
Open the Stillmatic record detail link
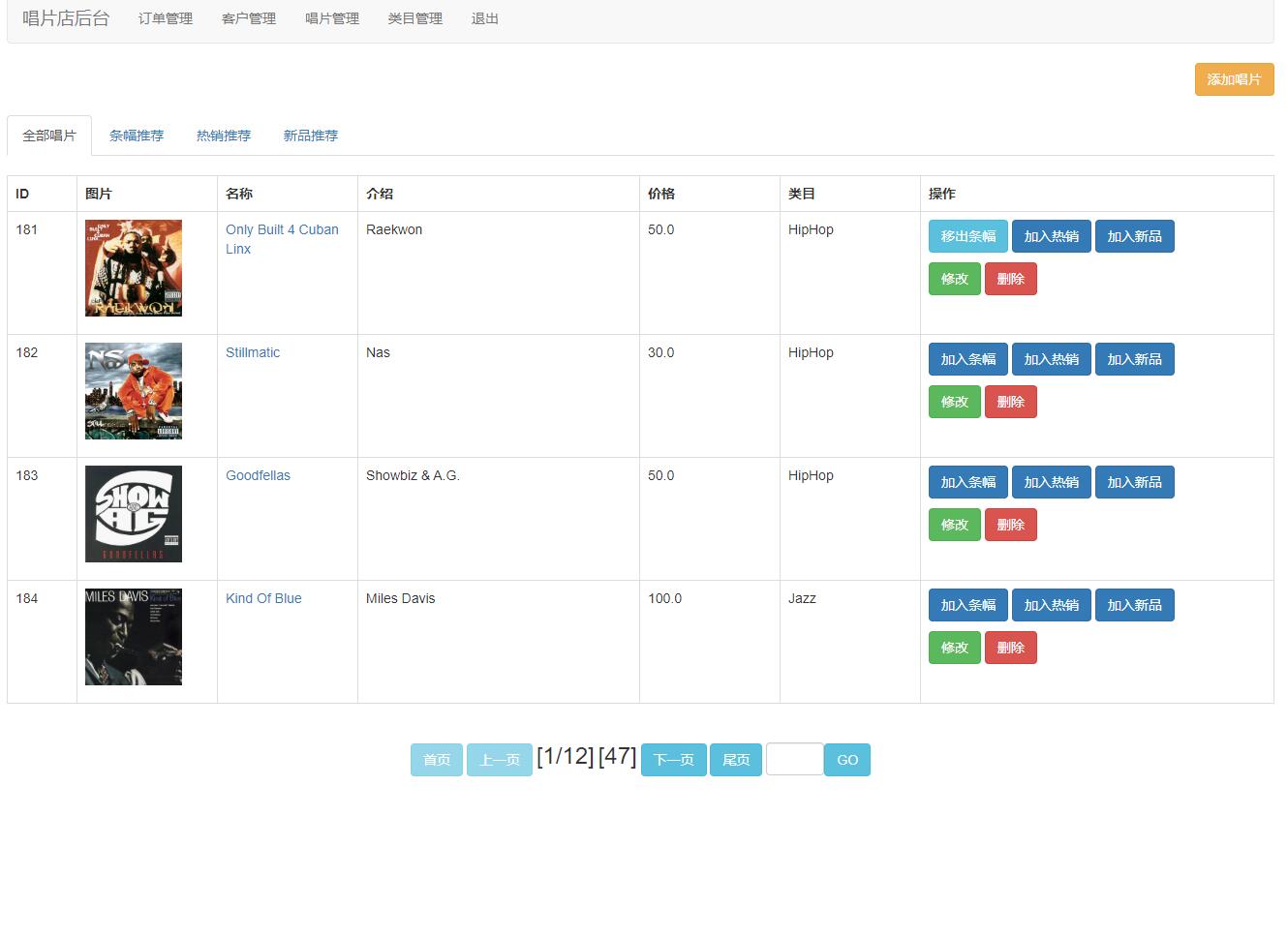(x=252, y=352)
